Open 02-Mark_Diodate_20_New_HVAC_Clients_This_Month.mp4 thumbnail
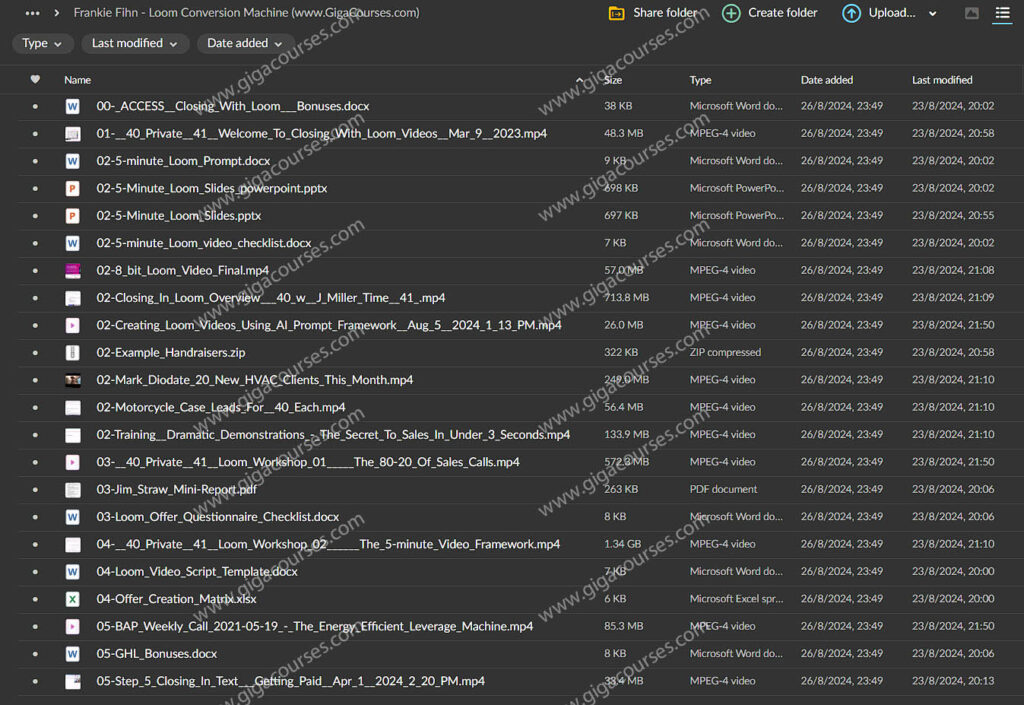The width and height of the screenshot is (1024, 705). click(x=73, y=380)
